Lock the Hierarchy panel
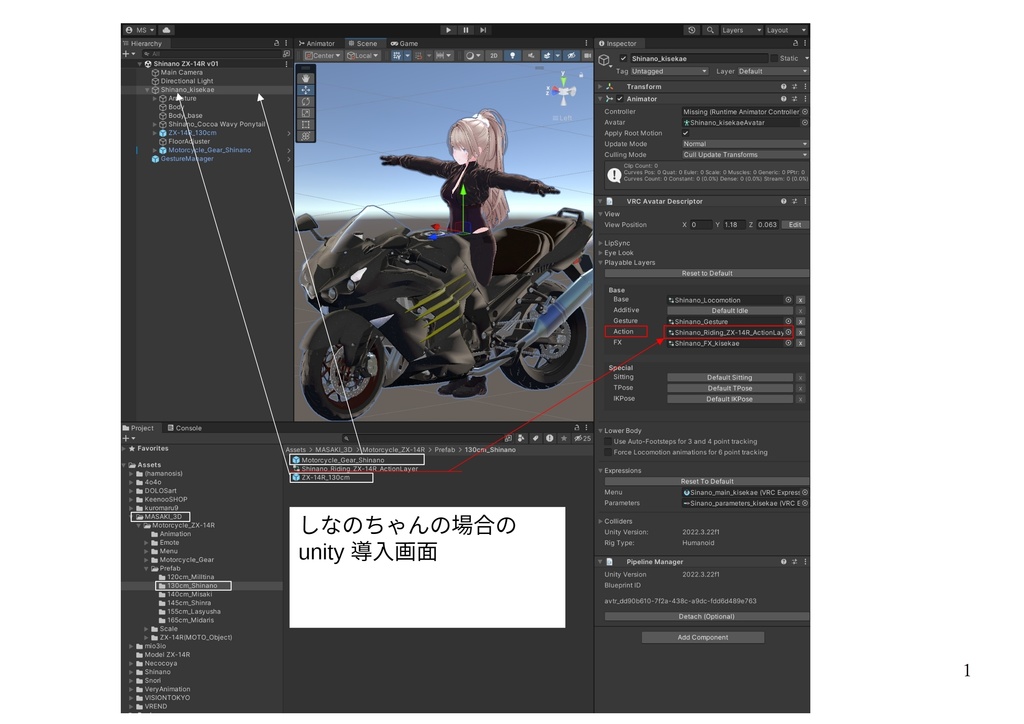The image size is (1024, 724). (276, 43)
